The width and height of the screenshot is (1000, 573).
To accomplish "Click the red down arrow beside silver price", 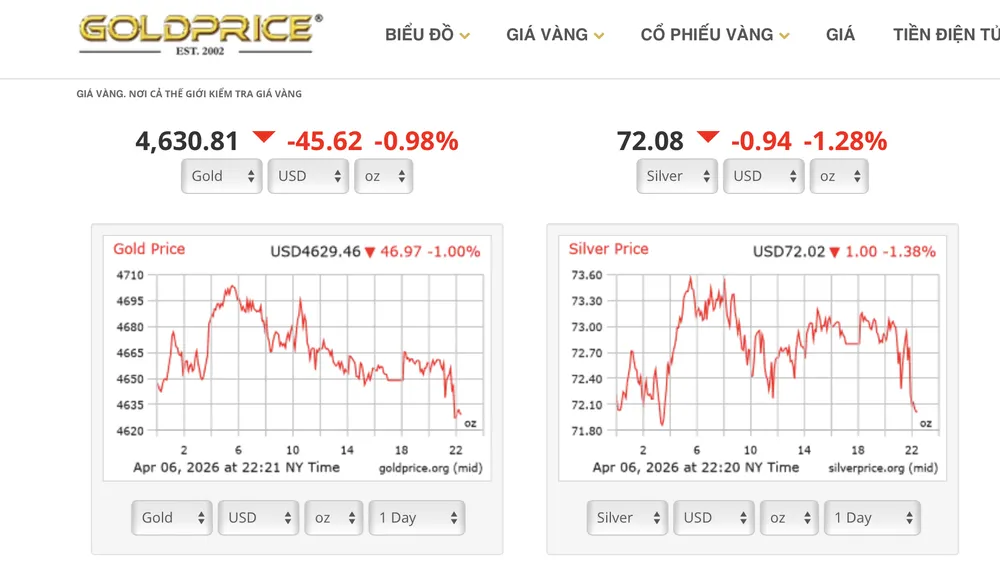I will (x=707, y=139).
